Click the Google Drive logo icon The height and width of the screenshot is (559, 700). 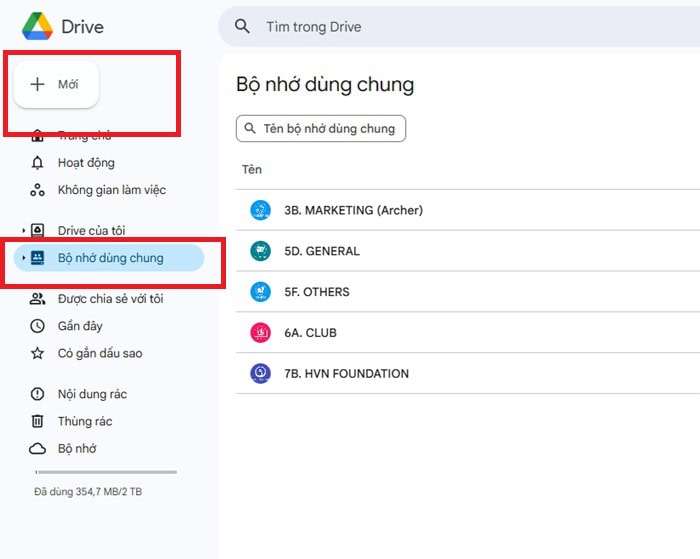pos(38,26)
